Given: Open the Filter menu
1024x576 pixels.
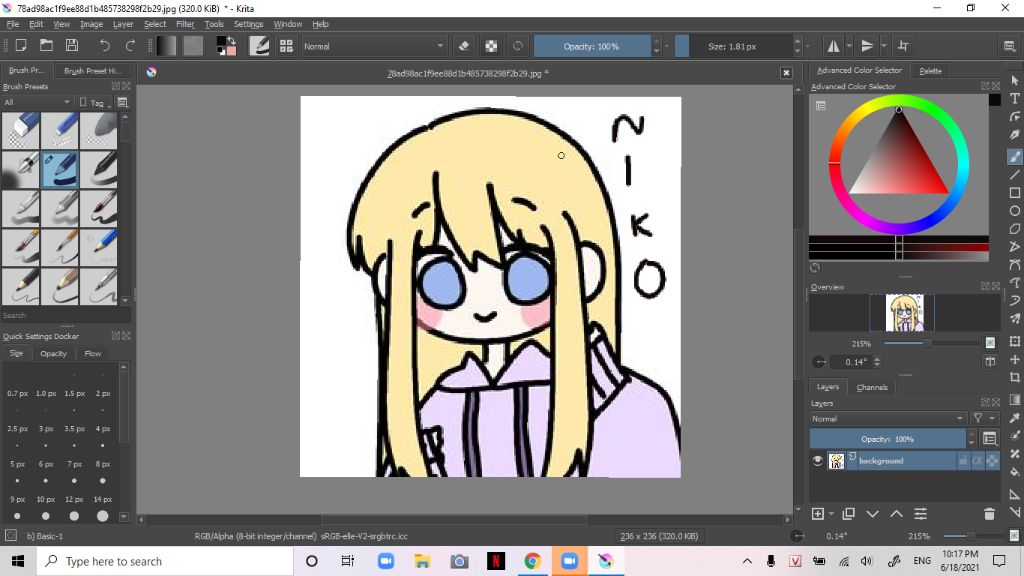Looking at the screenshot, I should [185, 24].
